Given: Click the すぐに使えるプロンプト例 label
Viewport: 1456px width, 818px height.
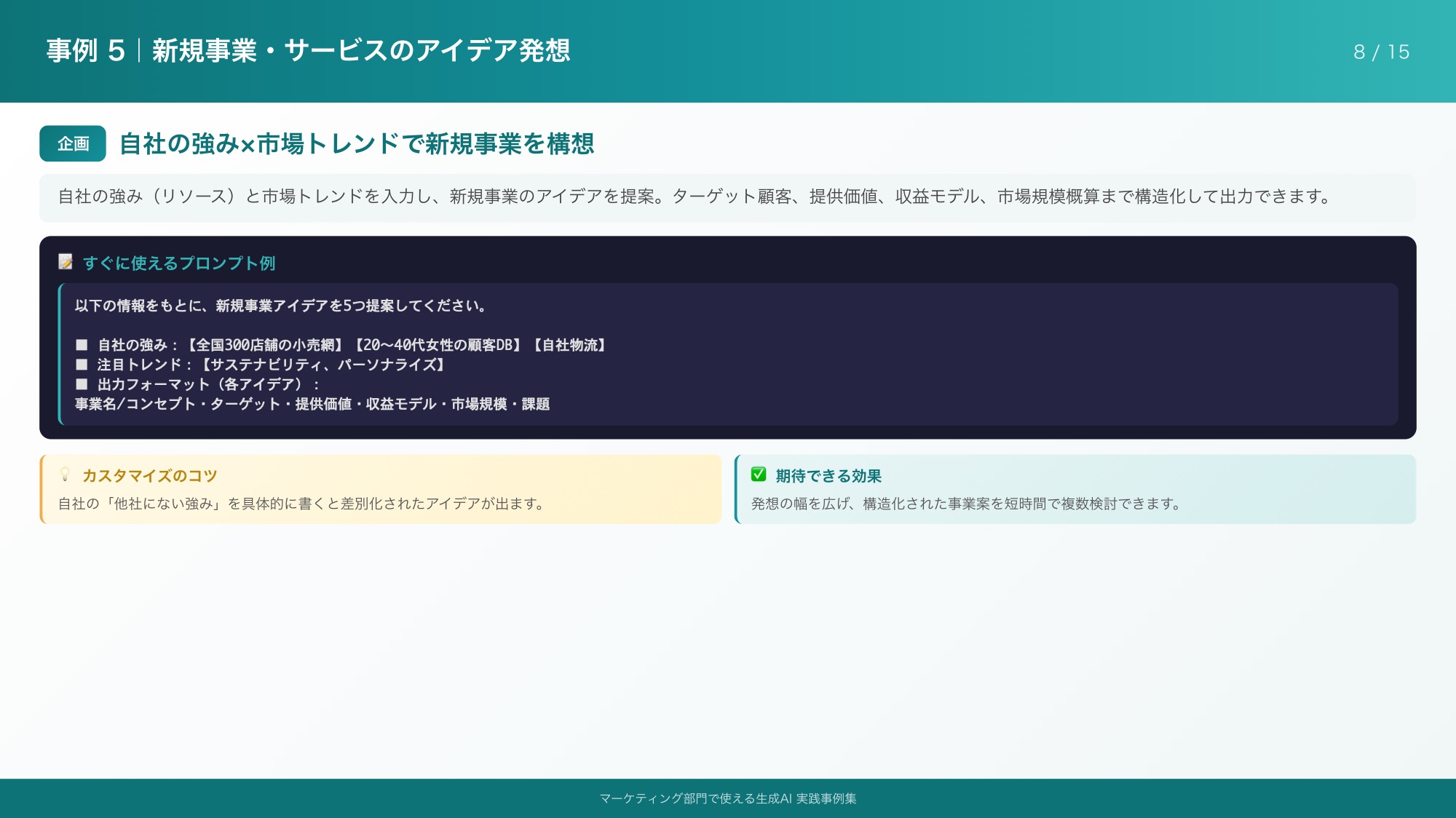Looking at the screenshot, I should click(179, 263).
